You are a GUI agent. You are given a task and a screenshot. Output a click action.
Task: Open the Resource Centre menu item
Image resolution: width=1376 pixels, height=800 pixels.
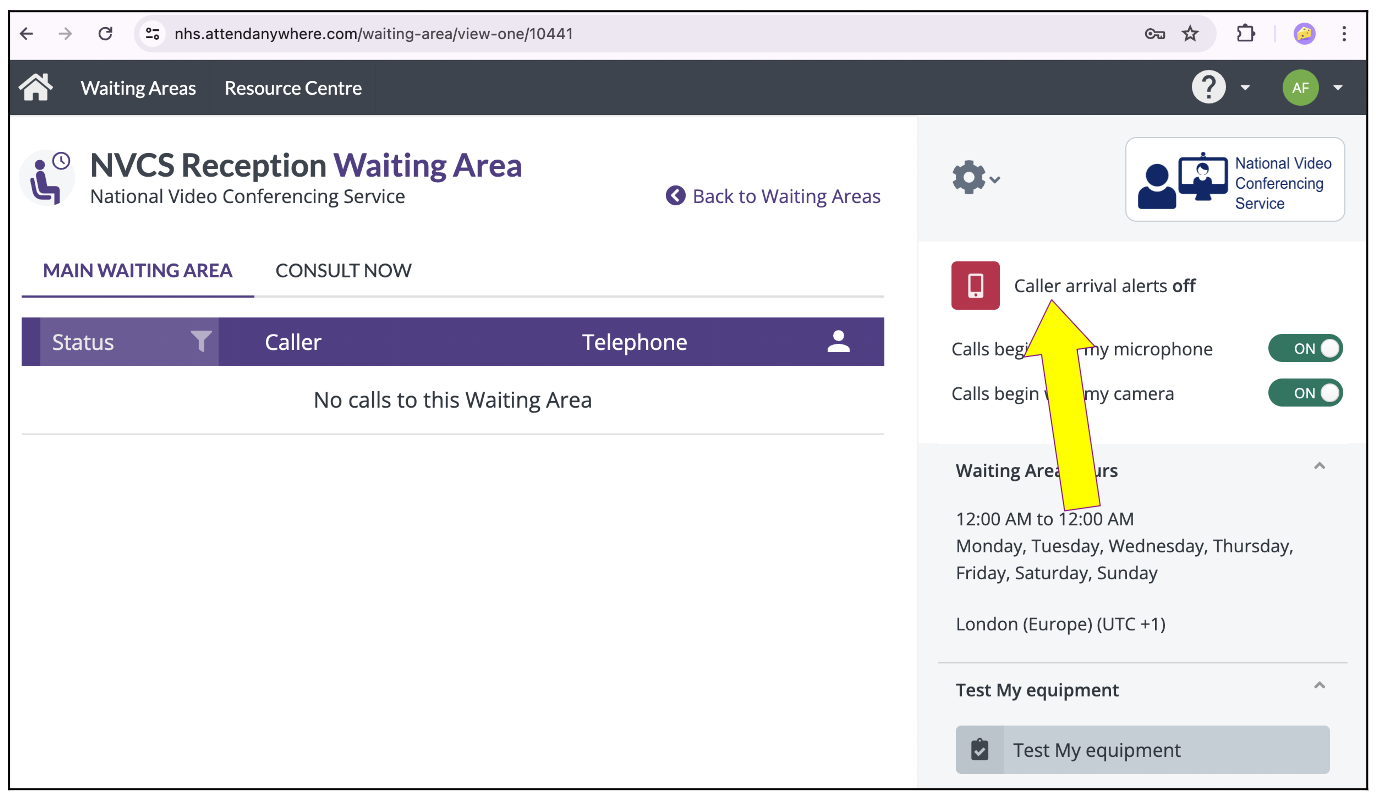(292, 87)
